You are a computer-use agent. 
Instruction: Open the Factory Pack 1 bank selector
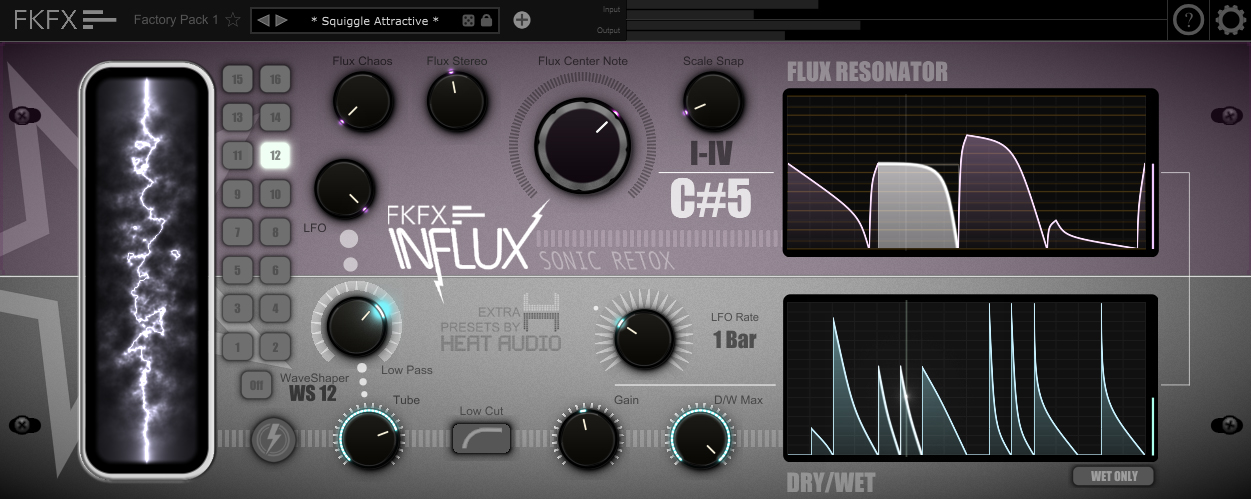point(175,19)
